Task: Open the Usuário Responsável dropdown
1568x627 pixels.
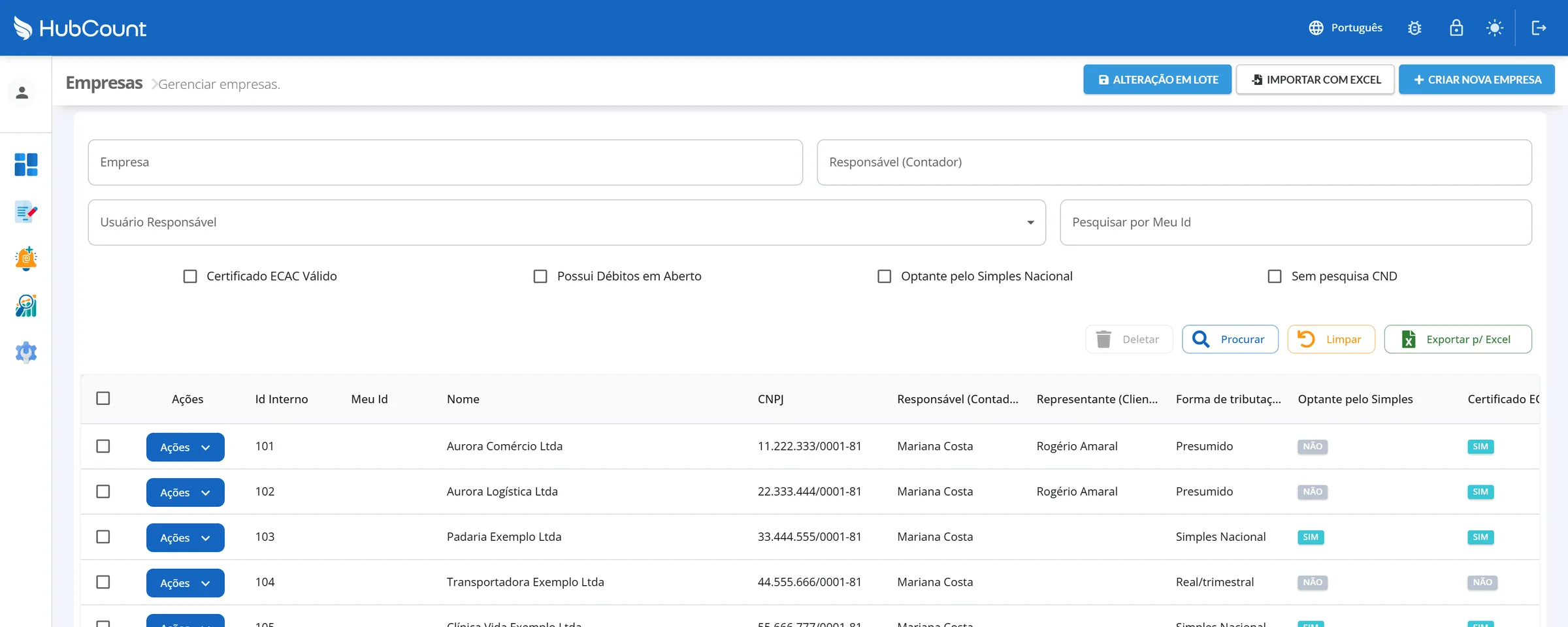Action: pyautogui.click(x=566, y=223)
